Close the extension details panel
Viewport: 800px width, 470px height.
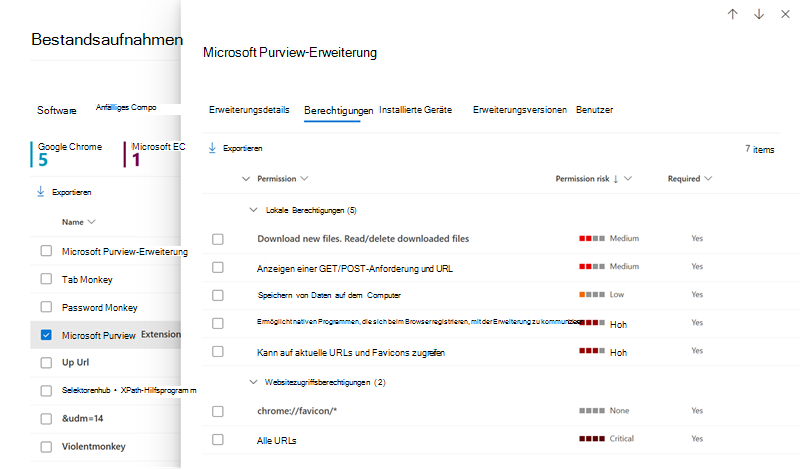point(786,14)
